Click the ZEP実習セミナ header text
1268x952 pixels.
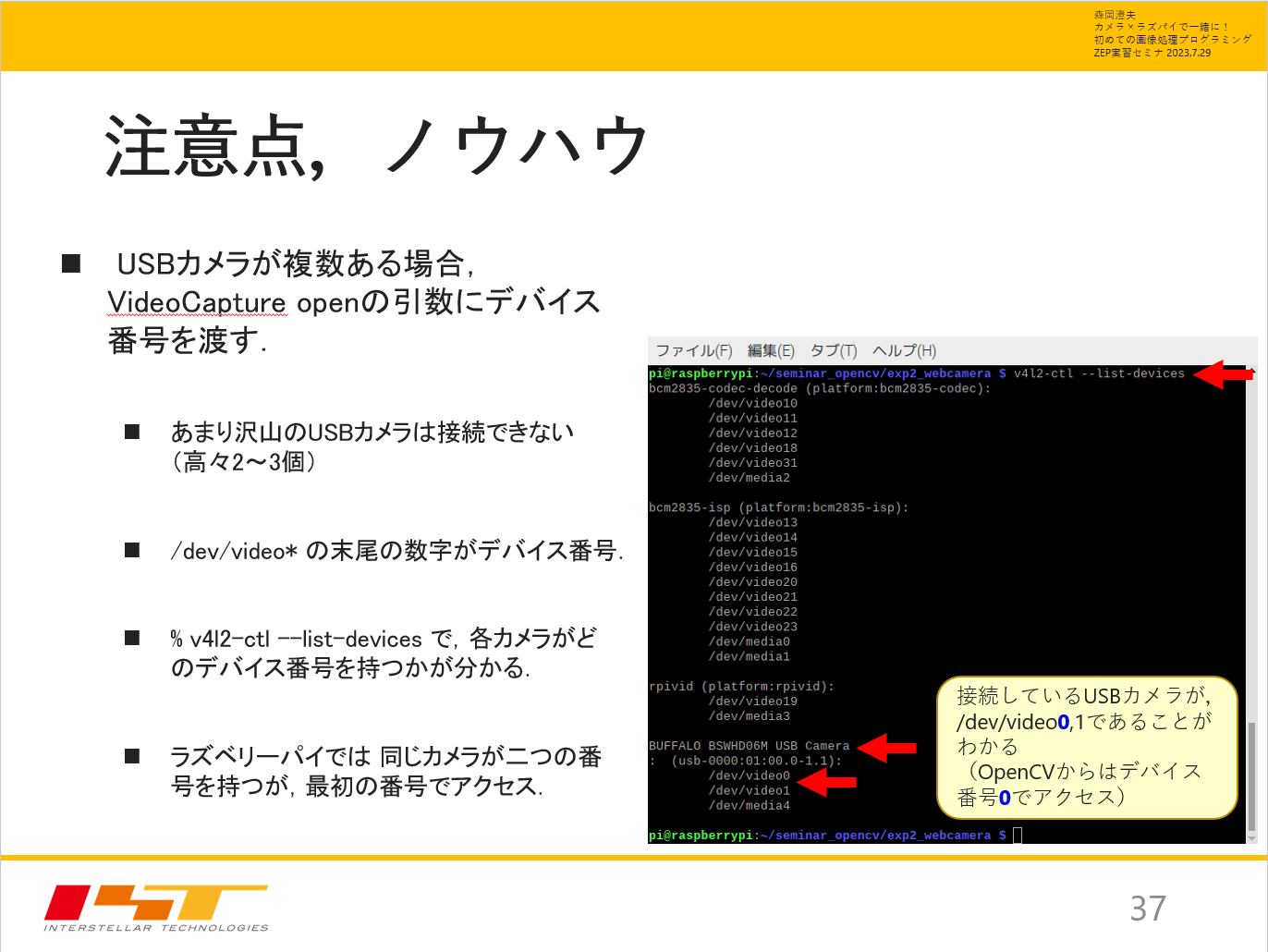coord(1152,54)
